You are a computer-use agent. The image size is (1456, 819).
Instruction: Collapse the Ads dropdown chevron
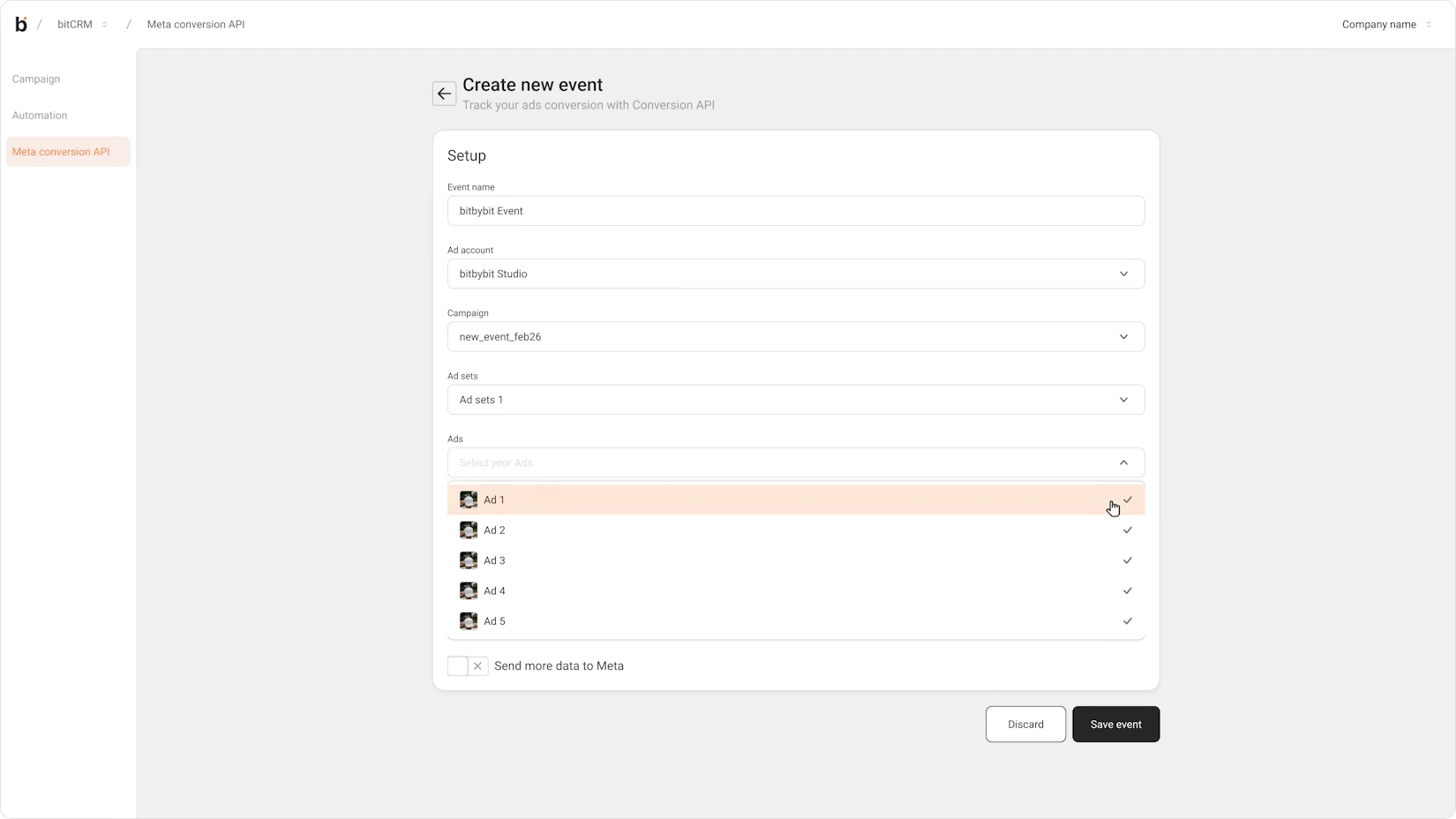[1123, 462]
